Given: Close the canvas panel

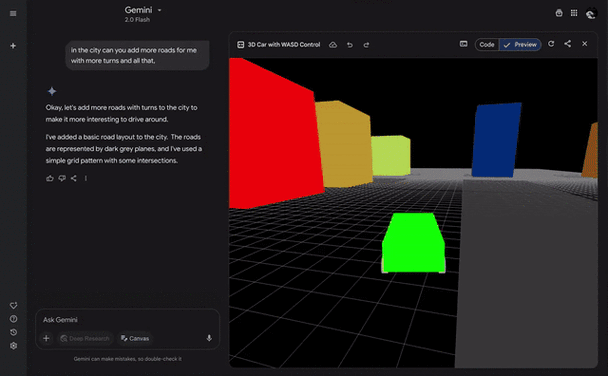Looking at the screenshot, I should point(585,44).
